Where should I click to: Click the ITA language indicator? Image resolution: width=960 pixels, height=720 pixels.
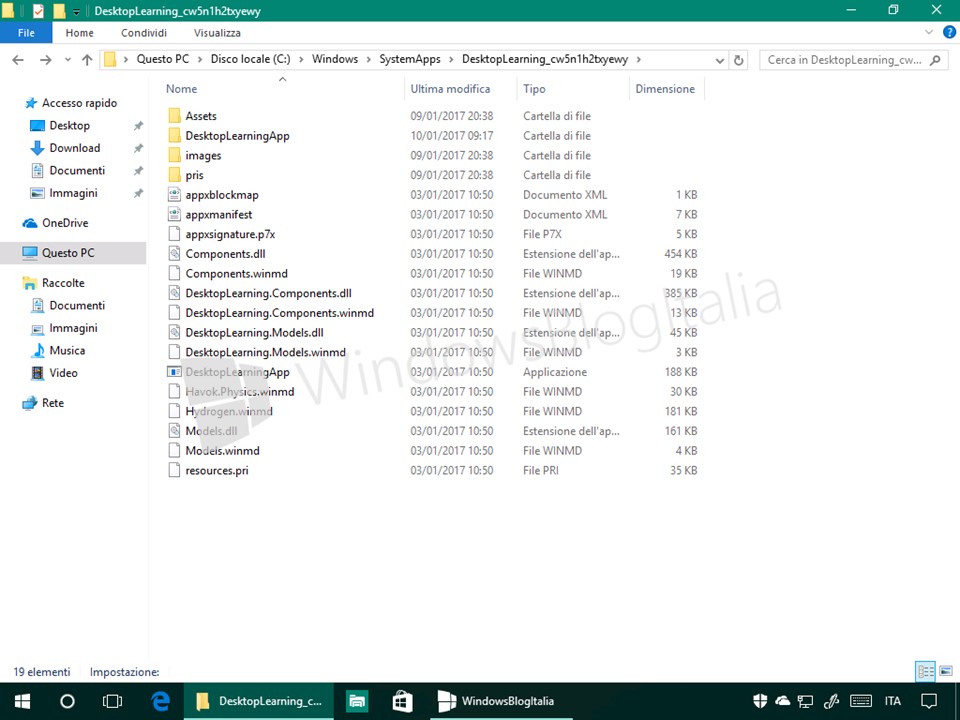pos(893,701)
